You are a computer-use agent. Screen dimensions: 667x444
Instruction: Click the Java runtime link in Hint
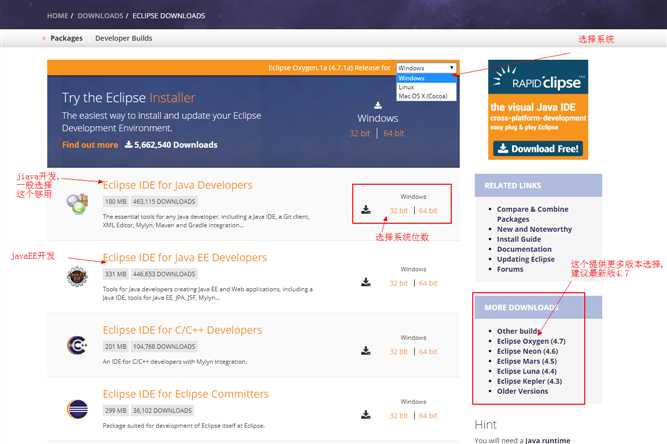pos(547,440)
